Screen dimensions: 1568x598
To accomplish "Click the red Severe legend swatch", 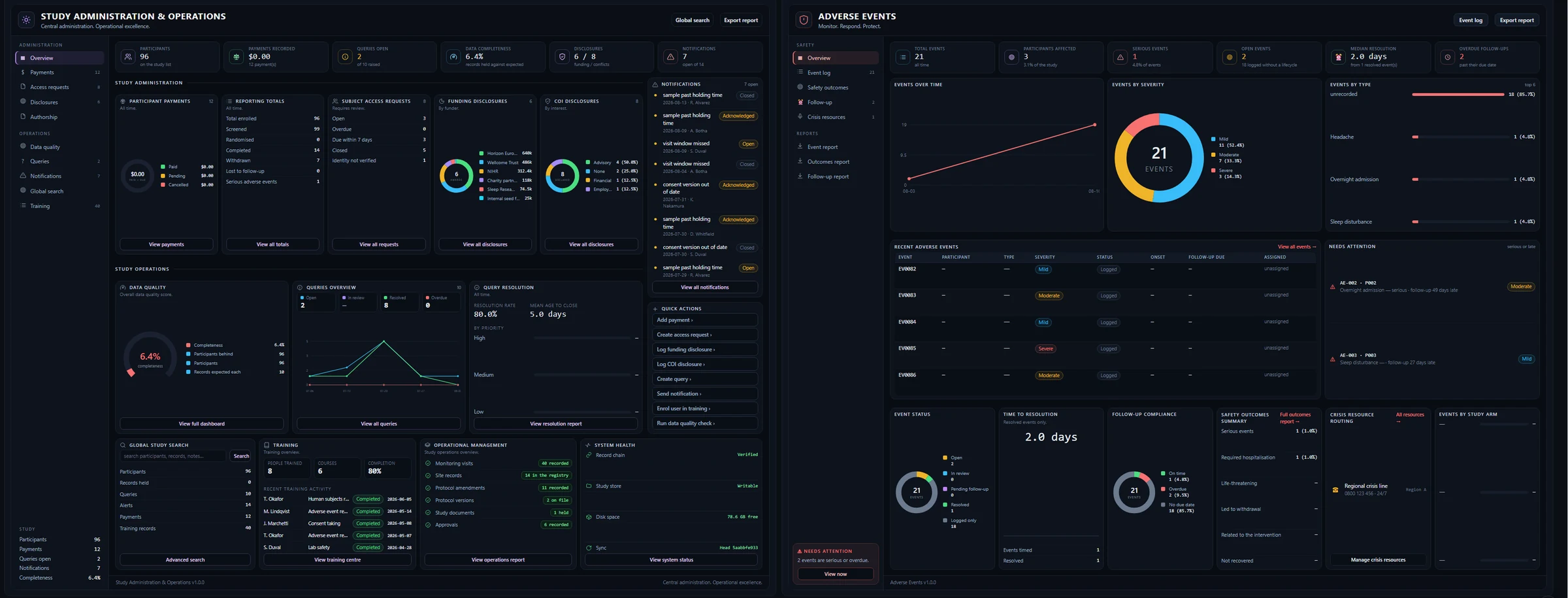I will [x=1213, y=171].
